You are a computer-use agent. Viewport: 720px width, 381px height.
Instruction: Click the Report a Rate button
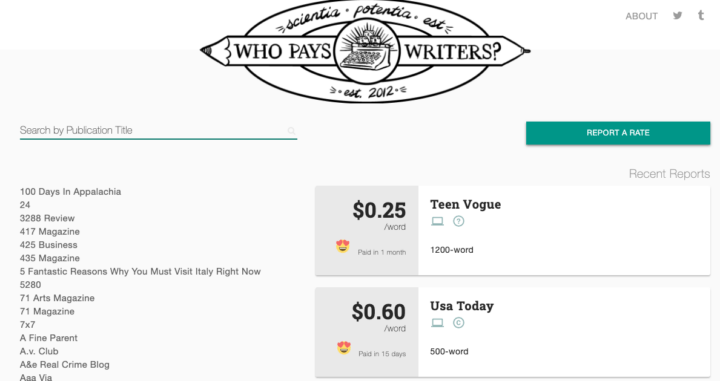[x=618, y=133]
